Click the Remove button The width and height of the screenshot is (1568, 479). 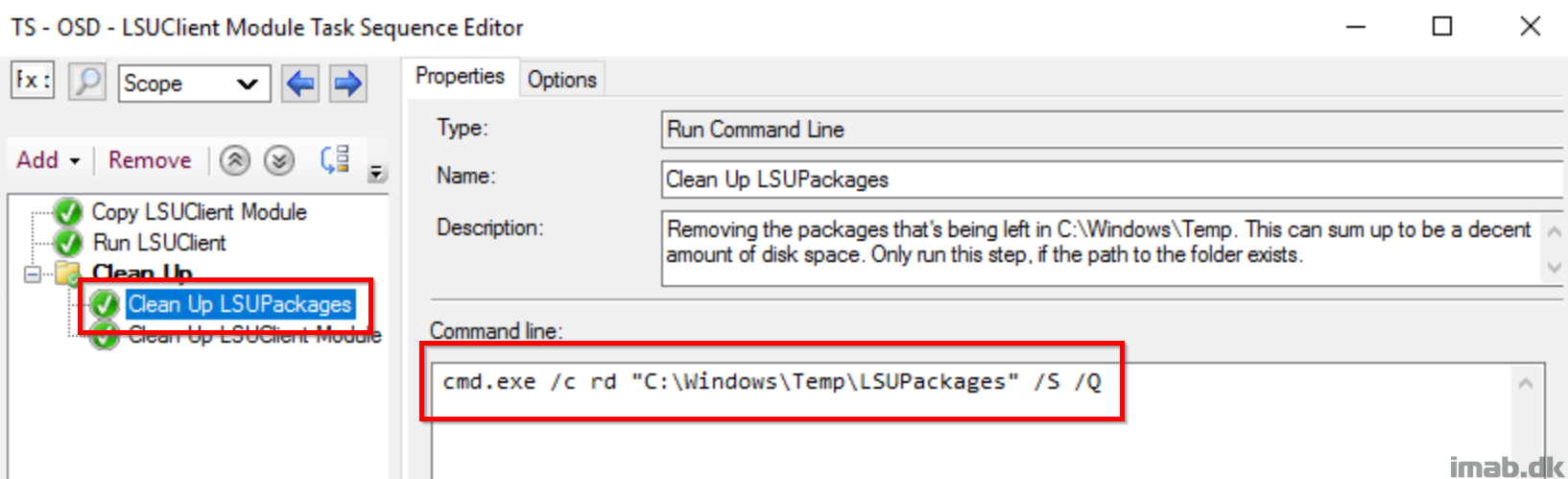150,160
